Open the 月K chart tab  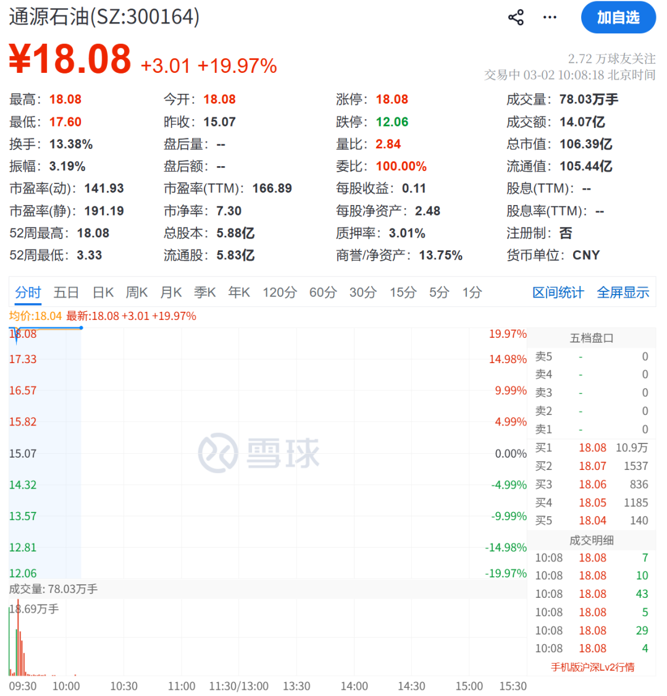[170, 292]
